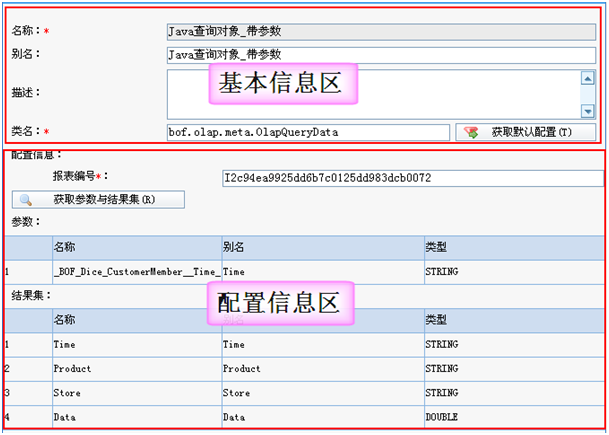
Task: Click the 名称 header in the 结果集 table
Action: (137, 320)
